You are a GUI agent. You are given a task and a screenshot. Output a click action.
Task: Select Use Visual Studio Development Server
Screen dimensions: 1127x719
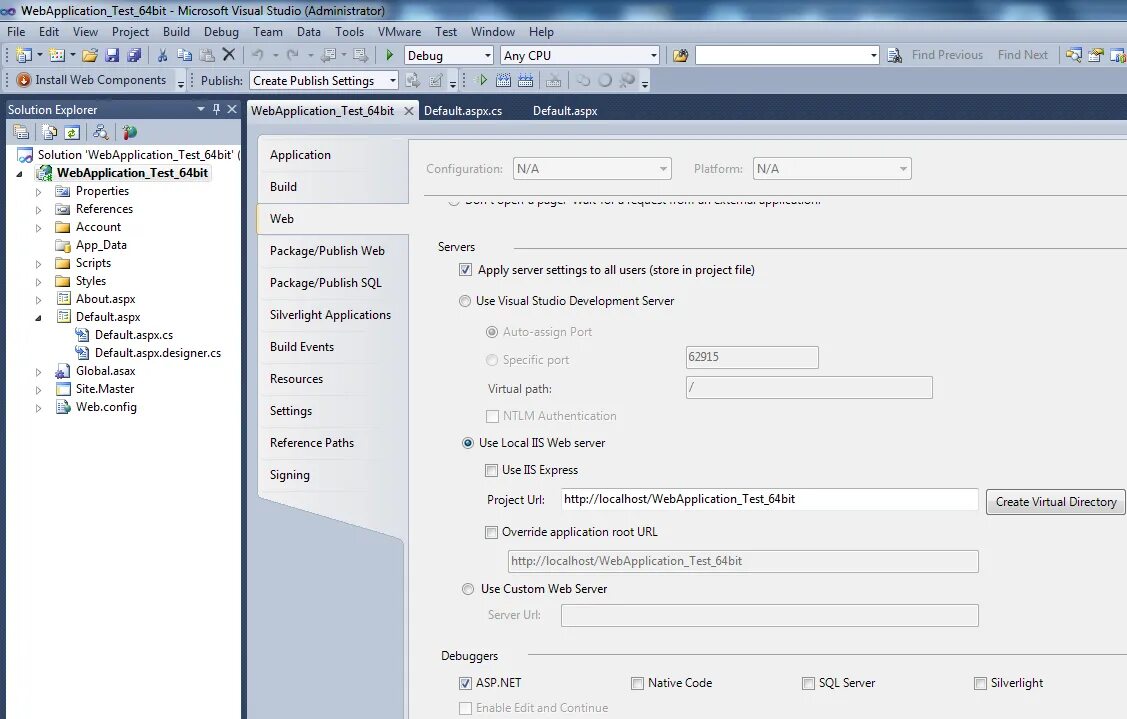[465, 301]
